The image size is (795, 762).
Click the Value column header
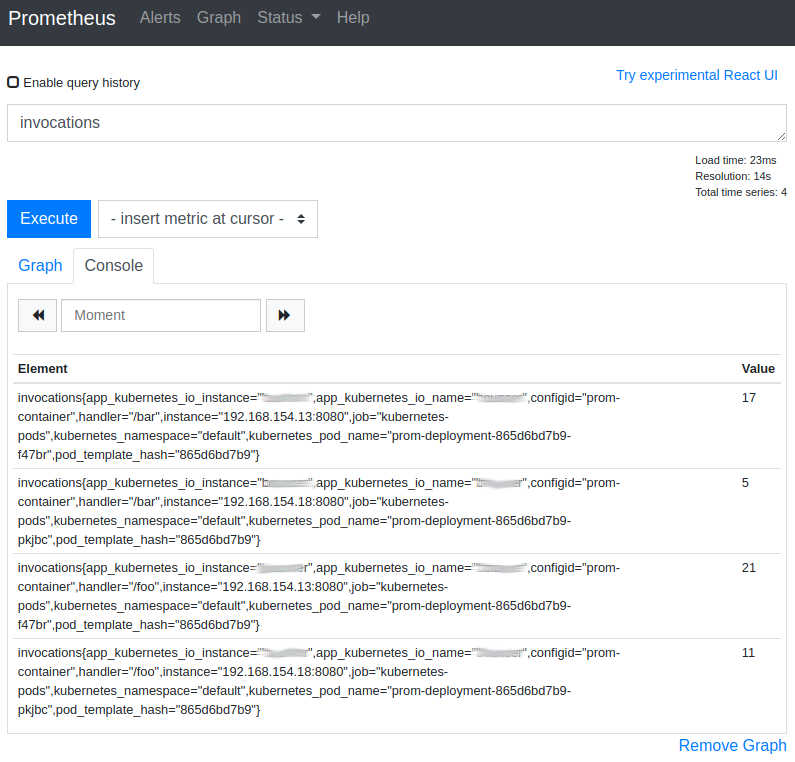[758, 369]
